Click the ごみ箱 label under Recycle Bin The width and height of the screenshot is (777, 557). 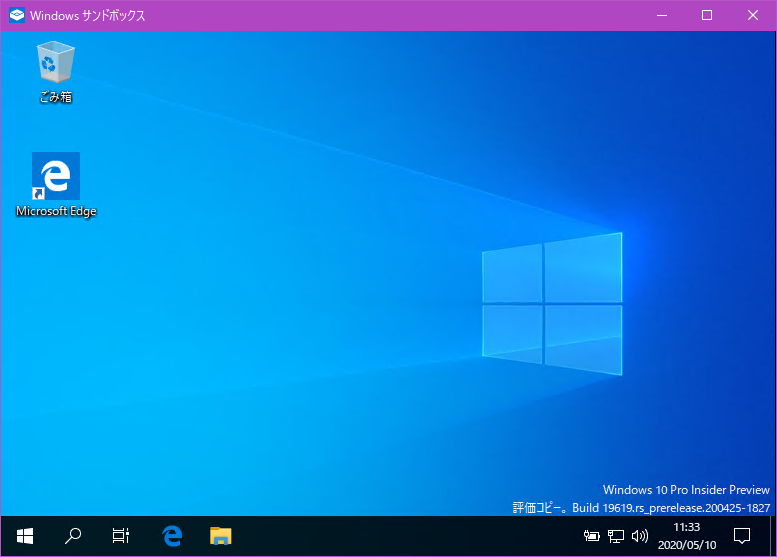coord(55,98)
